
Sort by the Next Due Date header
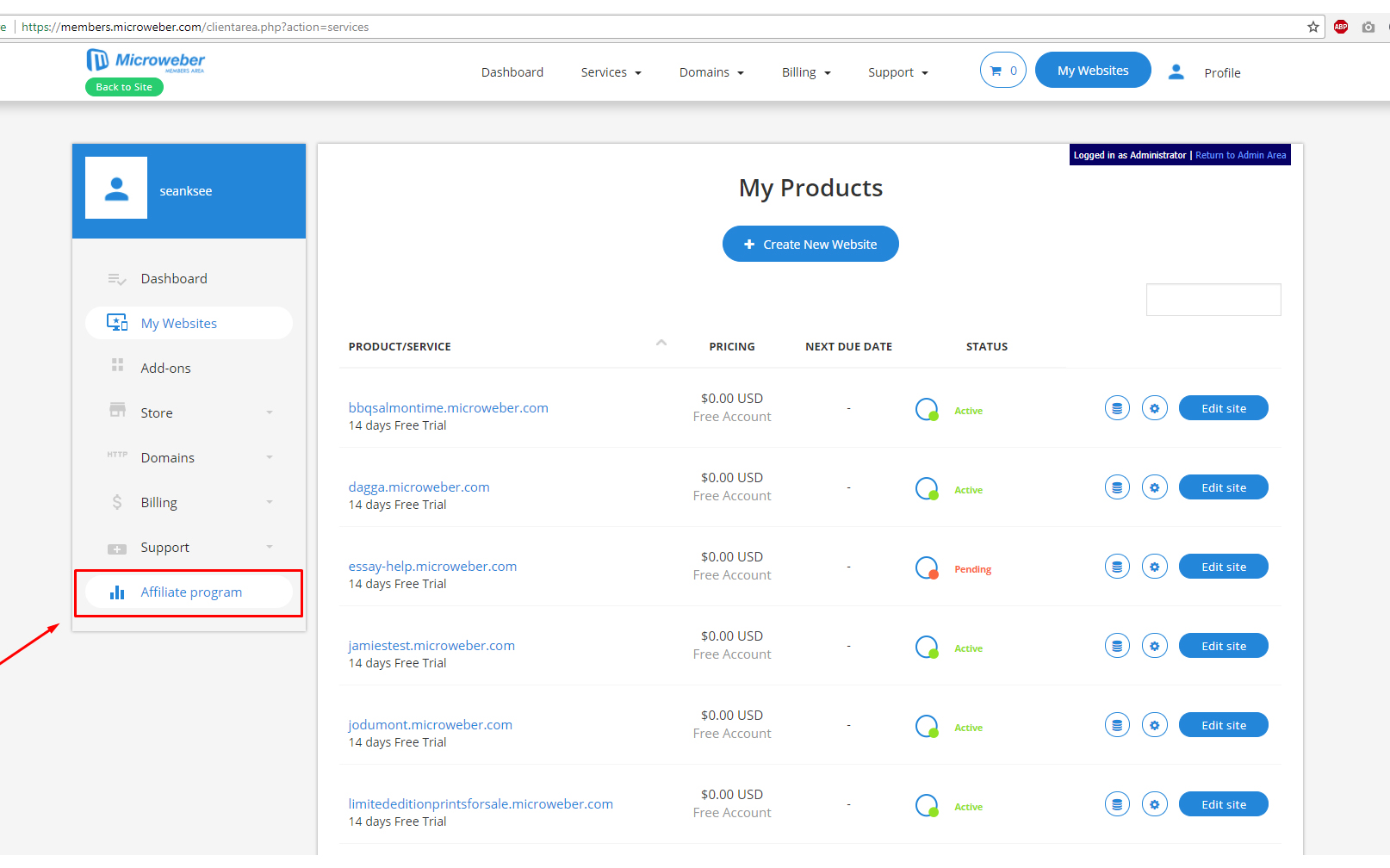[848, 346]
